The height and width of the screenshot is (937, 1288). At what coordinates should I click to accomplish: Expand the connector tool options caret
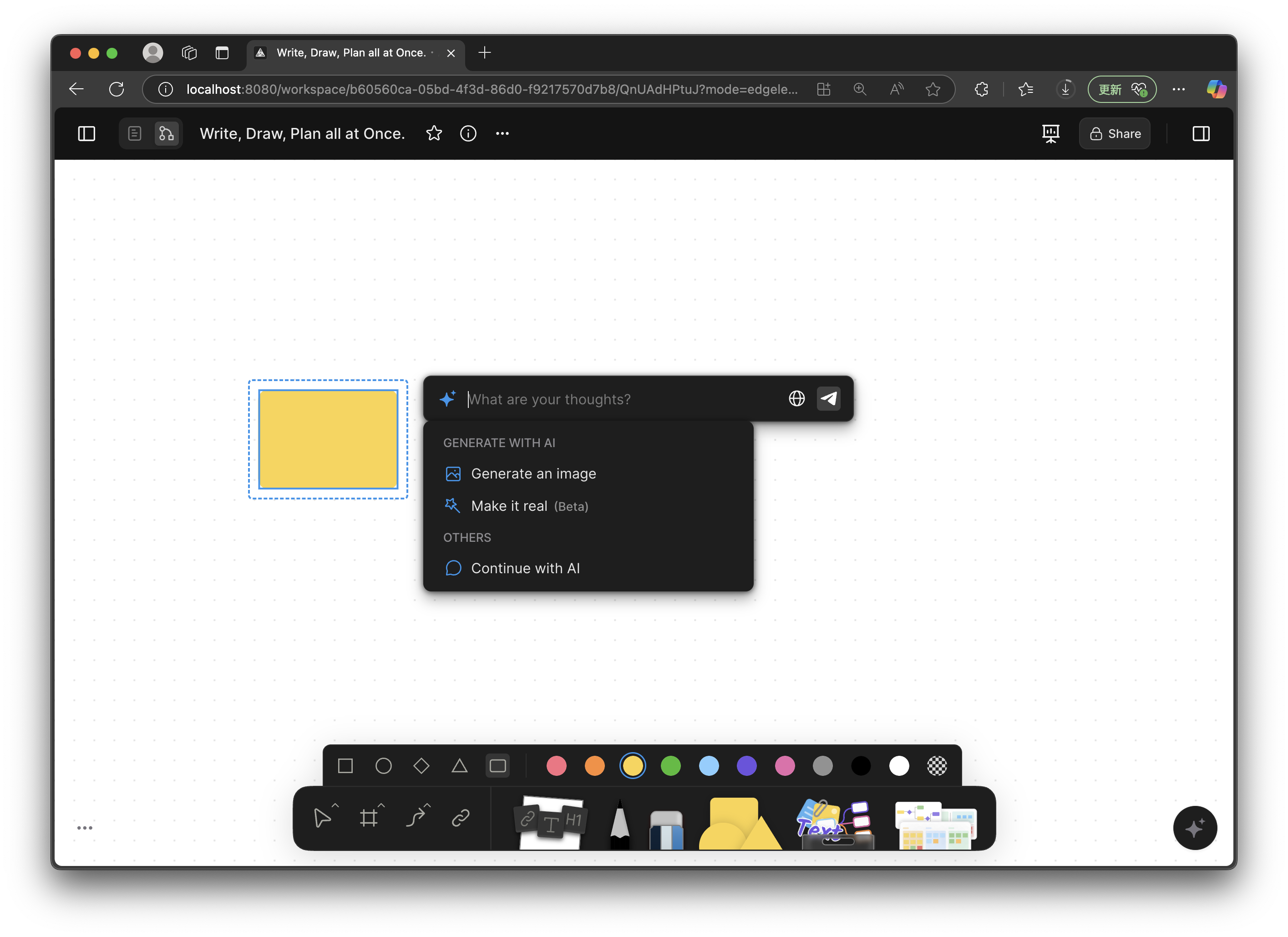428,805
